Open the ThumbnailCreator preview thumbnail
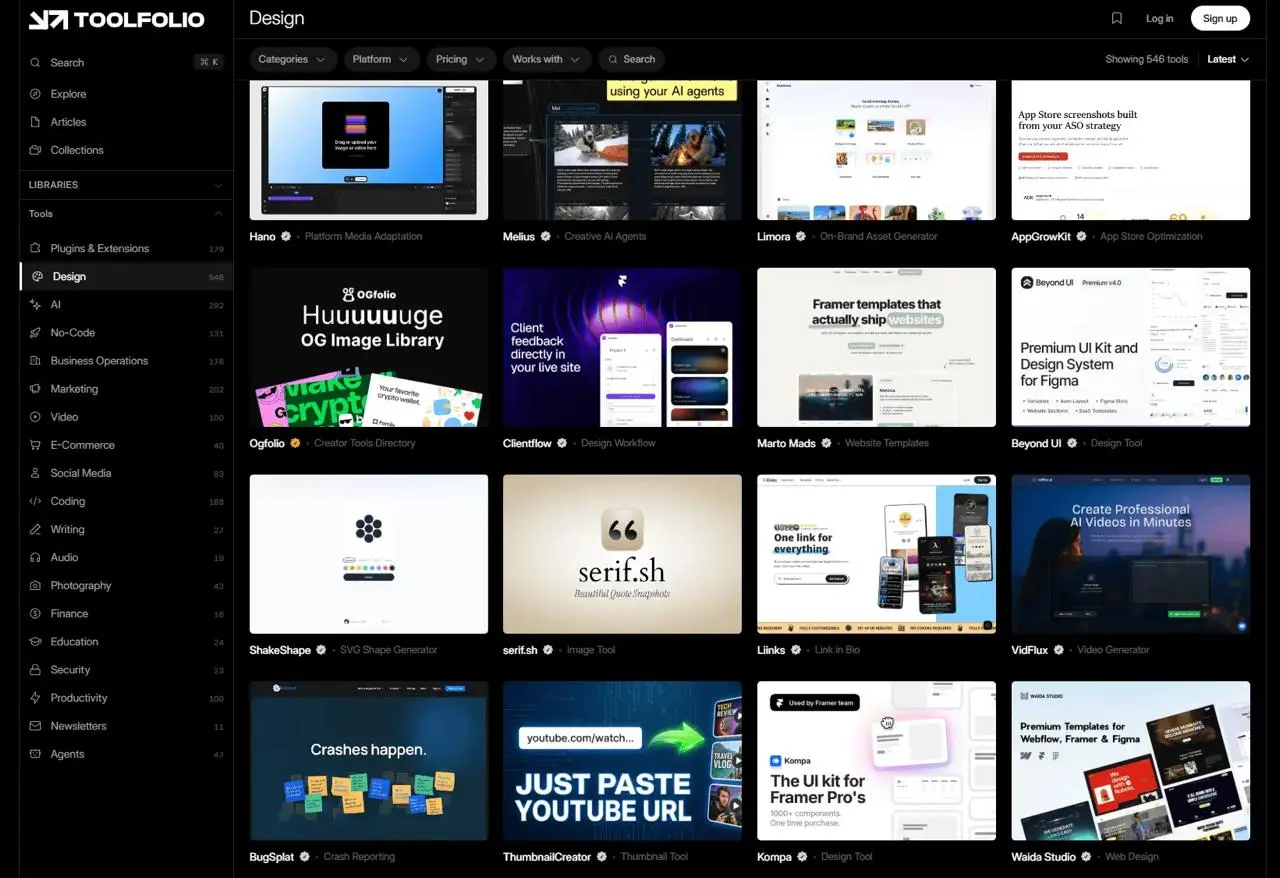 coord(622,761)
